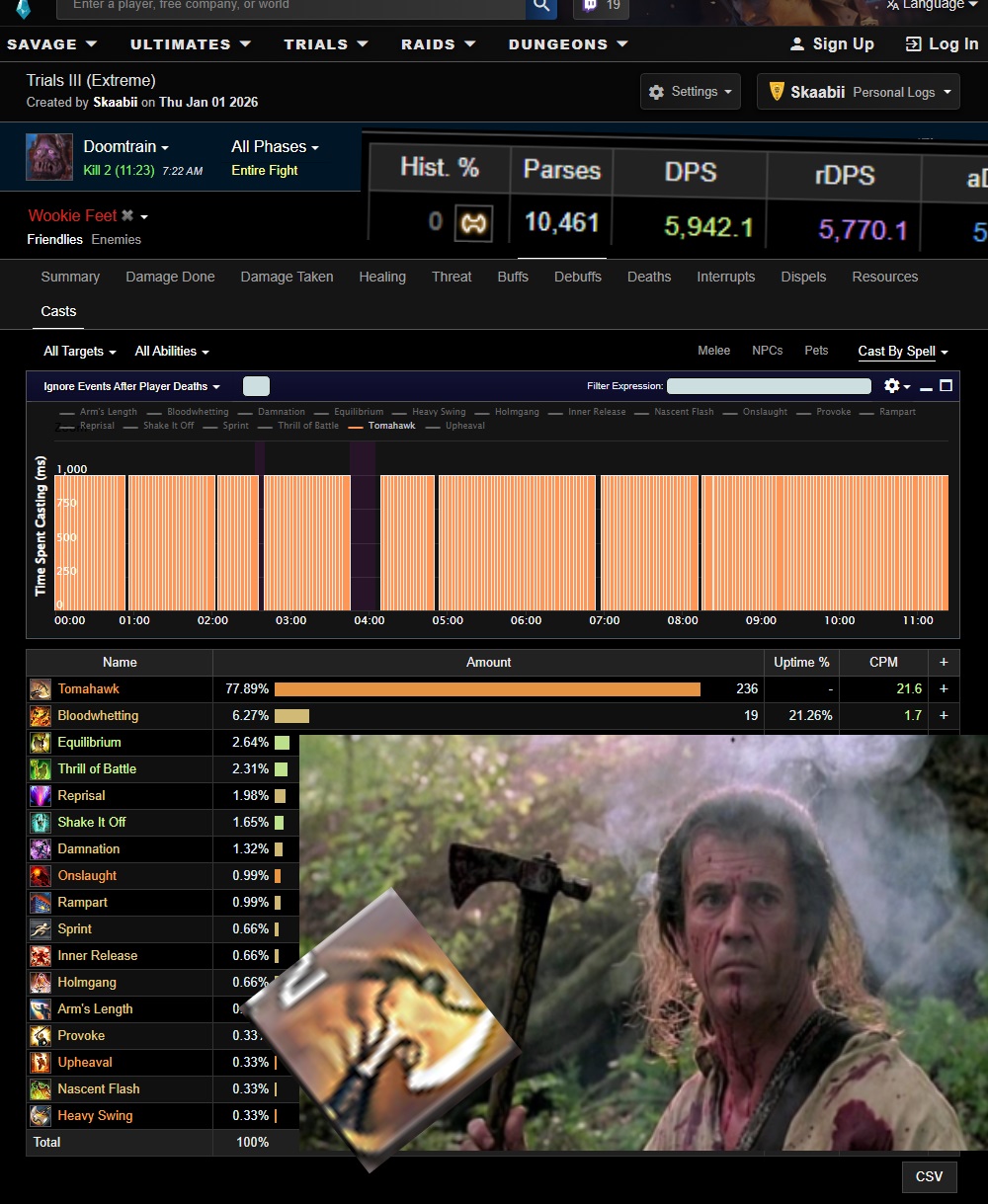Image resolution: width=988 pixels, height=1204 pixels.
Task: Toggle Equilibrium series in graph legend
Action: 349,412
